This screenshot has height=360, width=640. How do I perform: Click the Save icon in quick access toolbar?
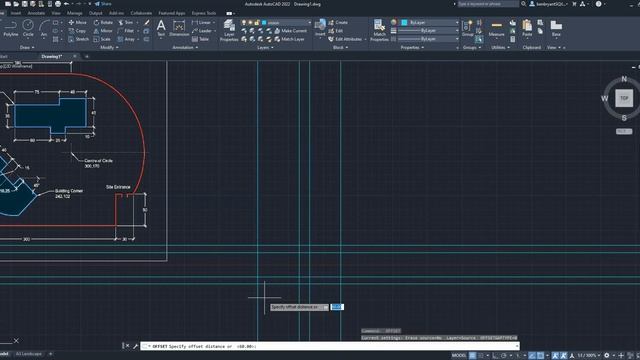point(24,4)
